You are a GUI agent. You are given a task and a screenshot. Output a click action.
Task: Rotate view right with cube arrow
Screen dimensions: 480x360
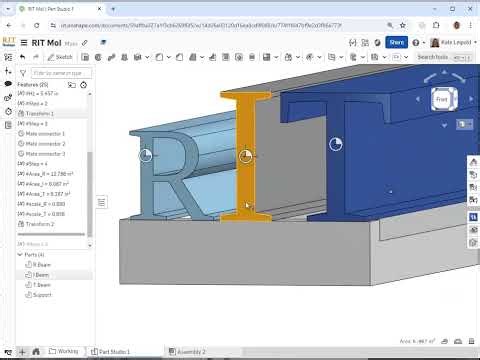point(471,99)
